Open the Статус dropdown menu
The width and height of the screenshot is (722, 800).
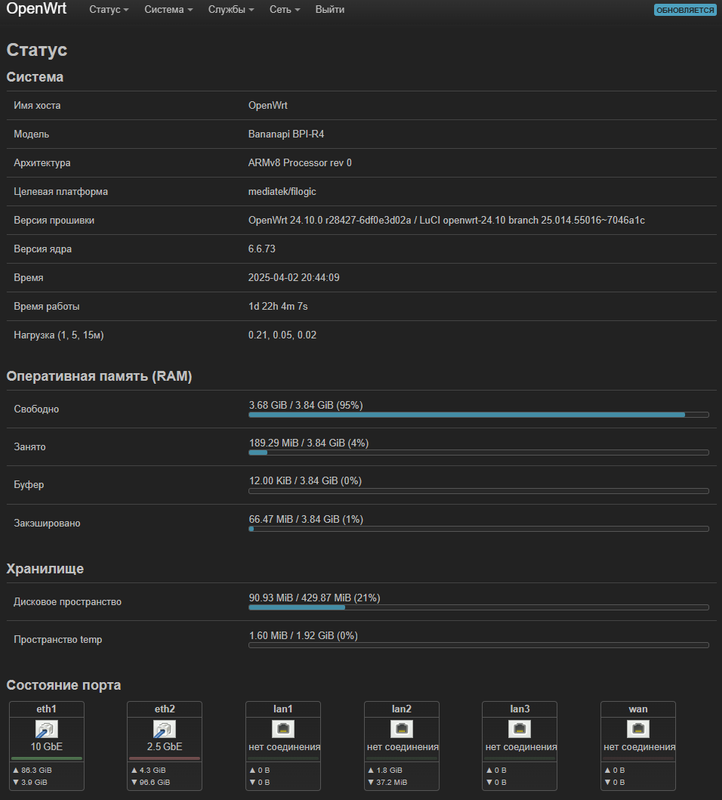pos(109,10)
